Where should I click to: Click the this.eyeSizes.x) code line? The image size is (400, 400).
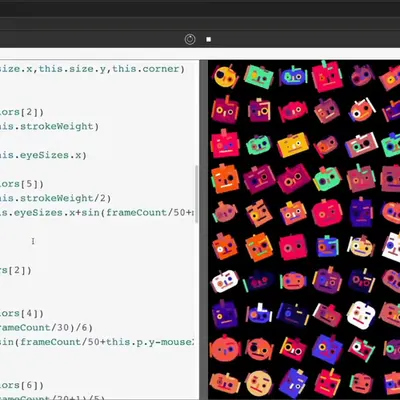coord(43,155)
